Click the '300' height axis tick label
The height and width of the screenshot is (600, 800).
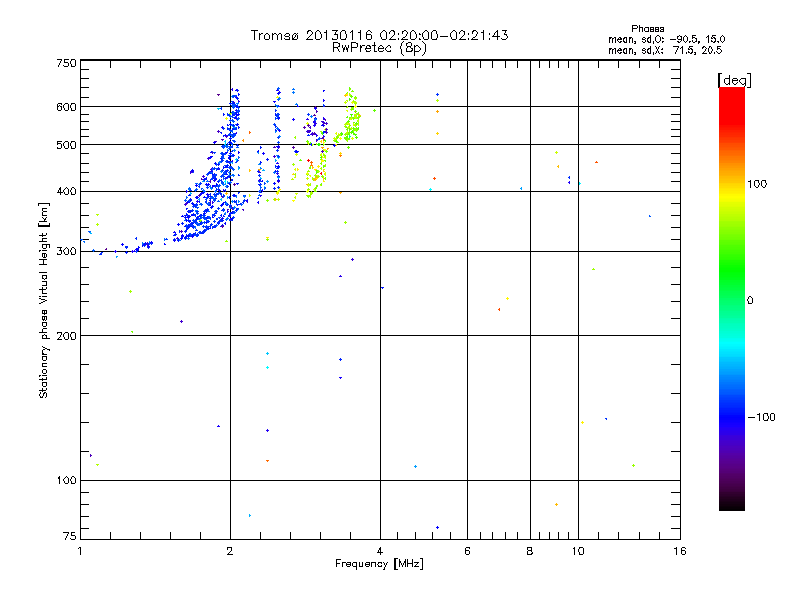click(x=66, y=252)
